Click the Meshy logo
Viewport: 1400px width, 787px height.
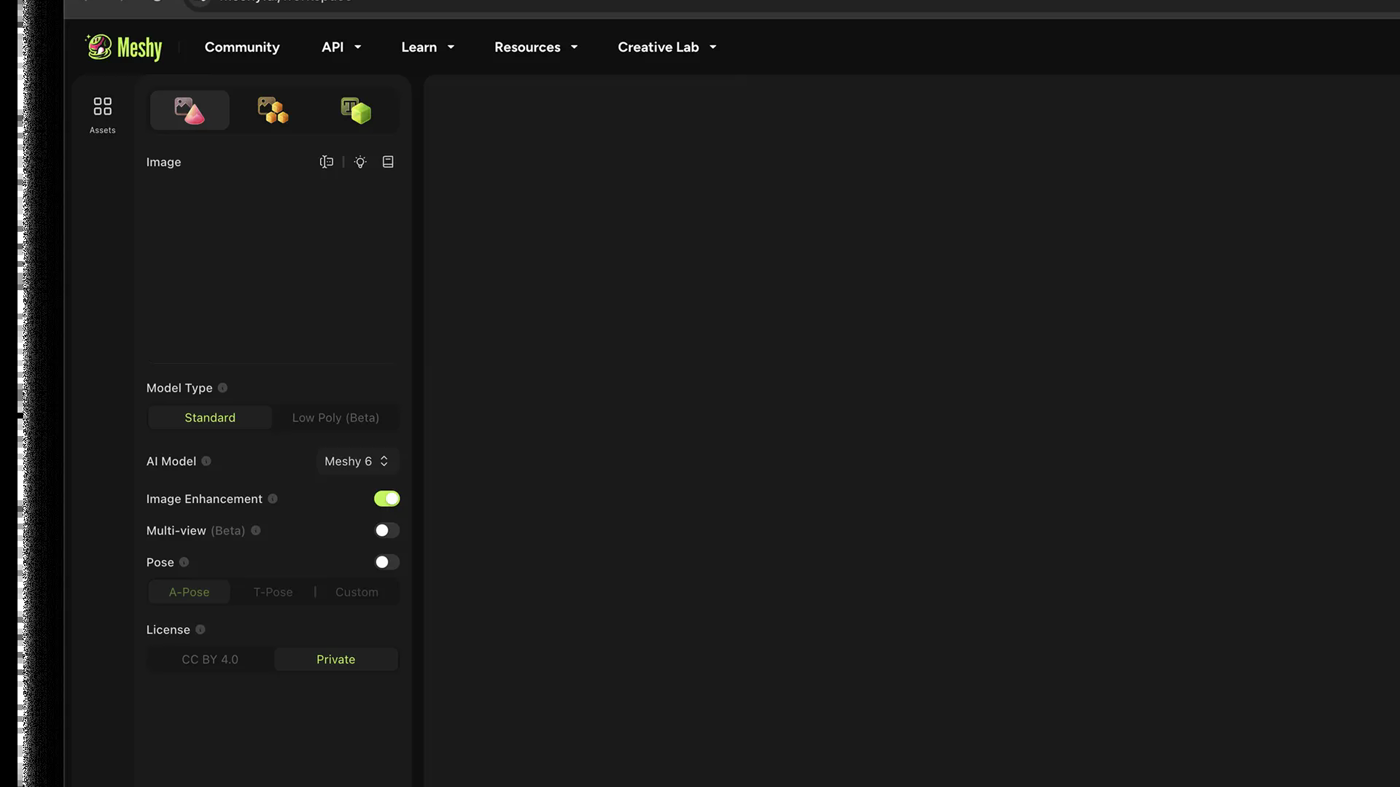tap(124, 47)
